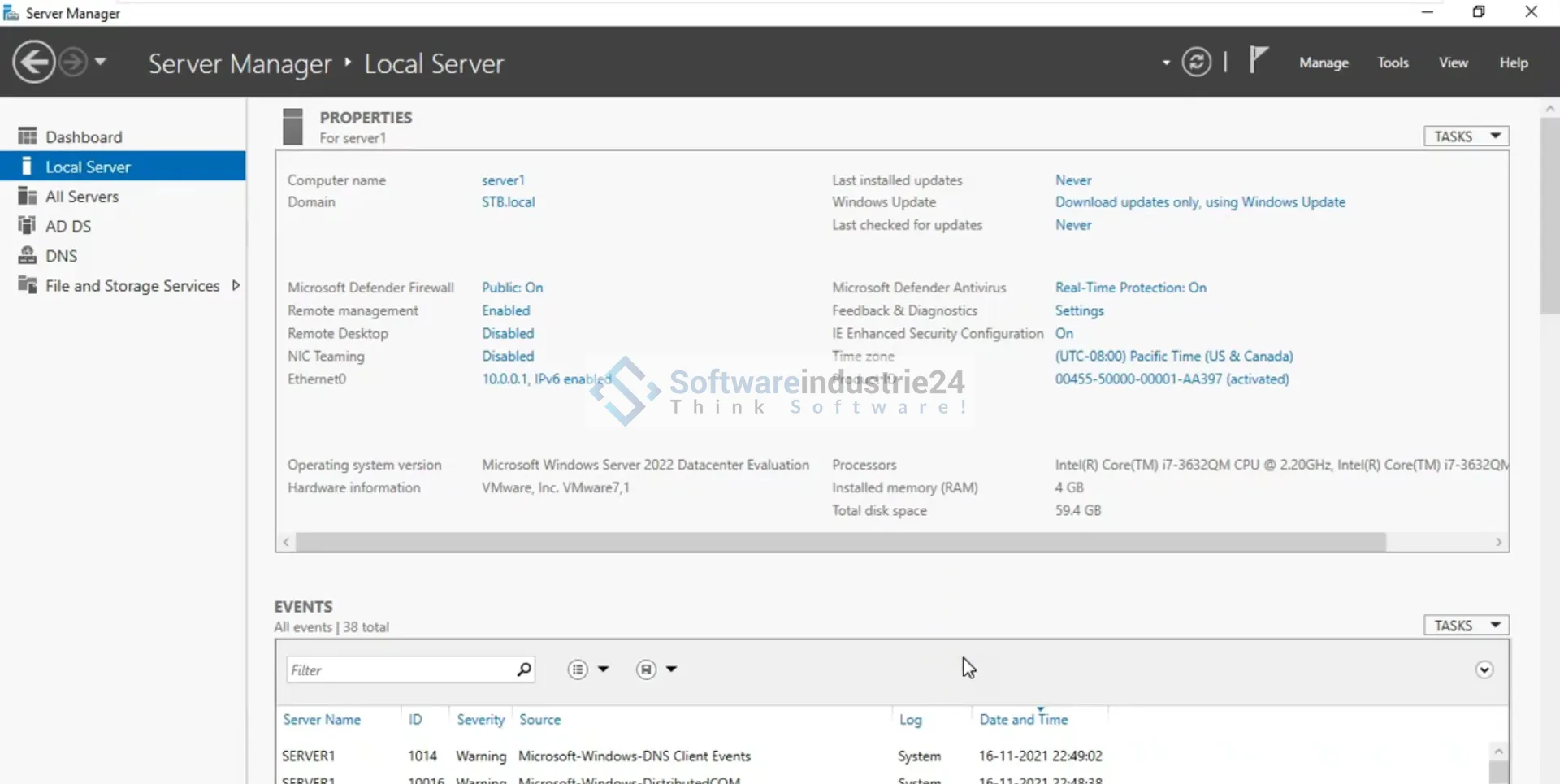The width and height of the screenshot is (1560, 784).
Task: Click the Remote Desktop Disabled link
Action: [x=508, y=333]
